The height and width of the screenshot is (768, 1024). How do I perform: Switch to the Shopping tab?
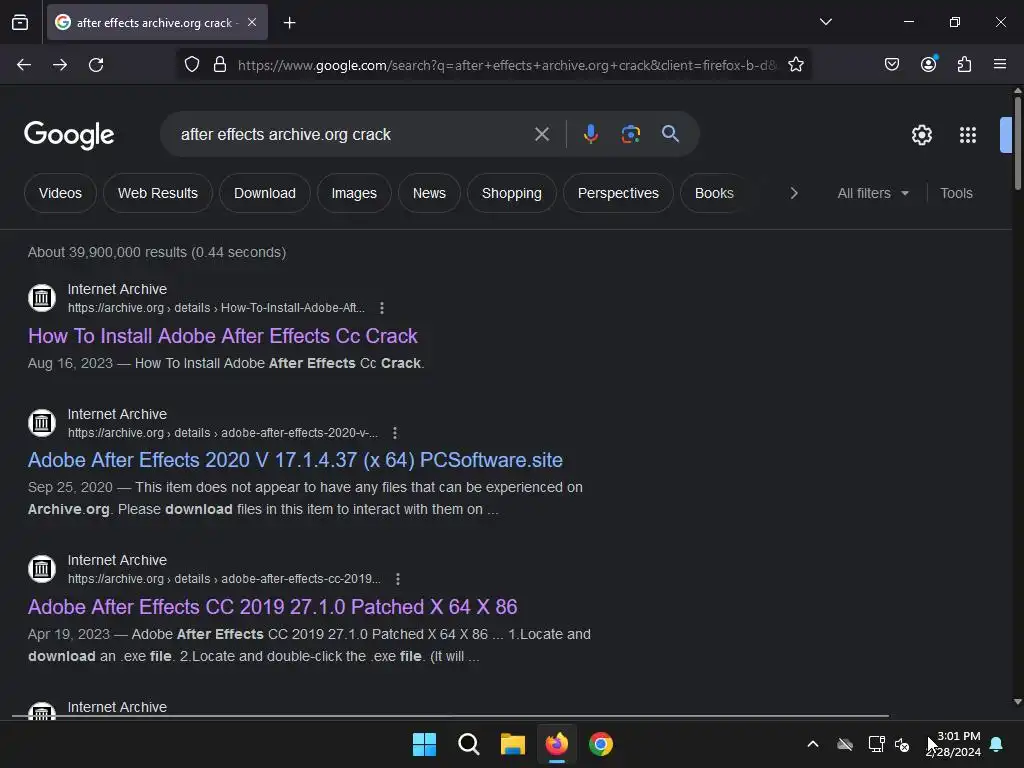click(x=511, y=193)
